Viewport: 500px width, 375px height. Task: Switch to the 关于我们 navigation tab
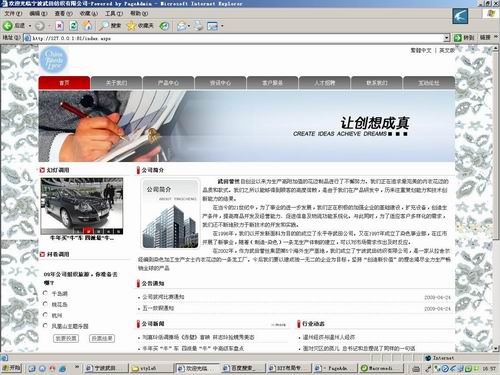[116, 83]
